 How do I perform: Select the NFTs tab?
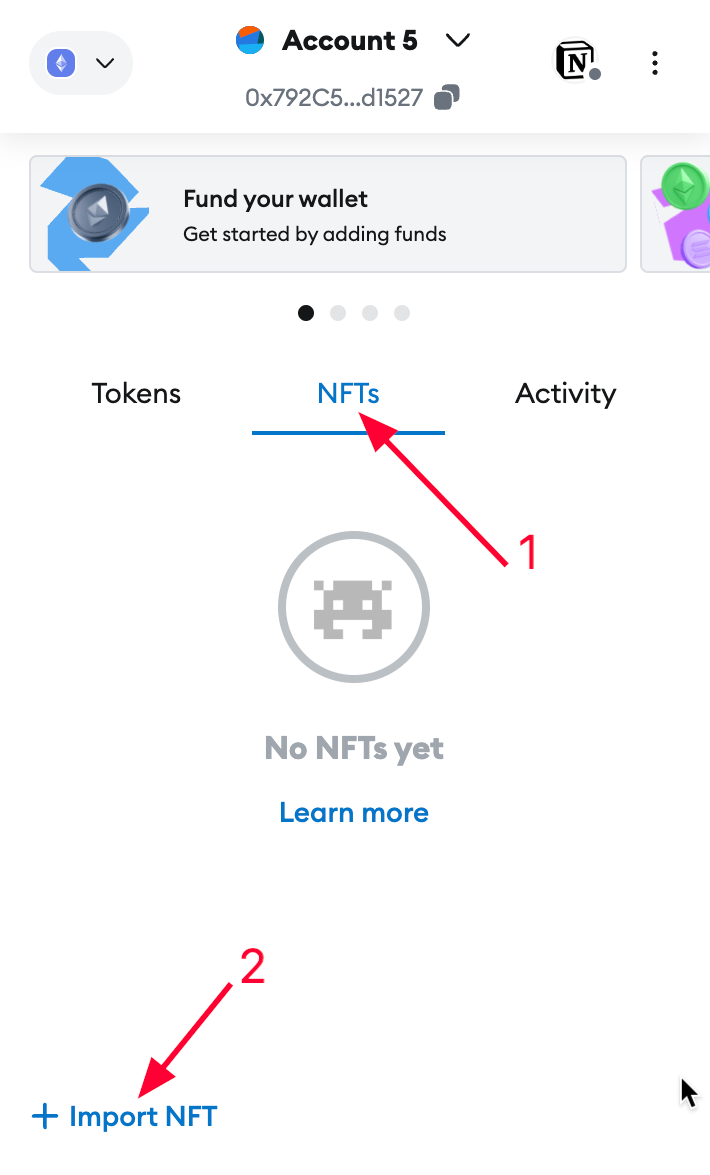pos(348,394)
